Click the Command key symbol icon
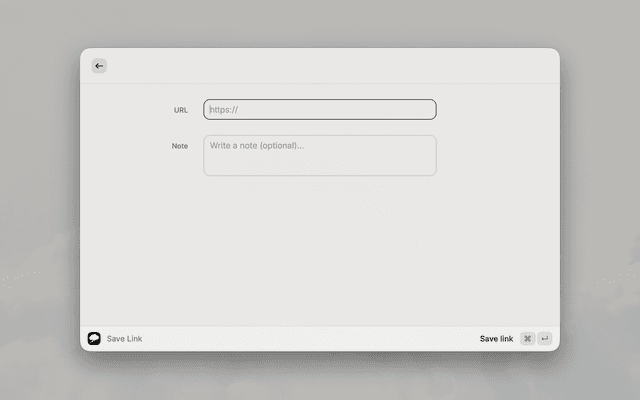This screenshot has width=640, height=400. coord(527,339)
